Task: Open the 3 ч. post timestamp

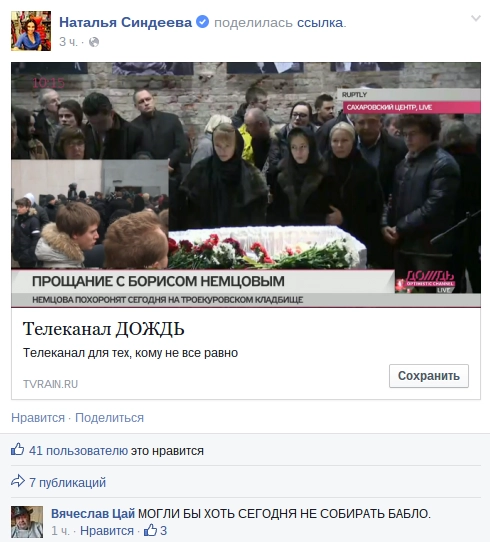Action: tap(68, 42)
